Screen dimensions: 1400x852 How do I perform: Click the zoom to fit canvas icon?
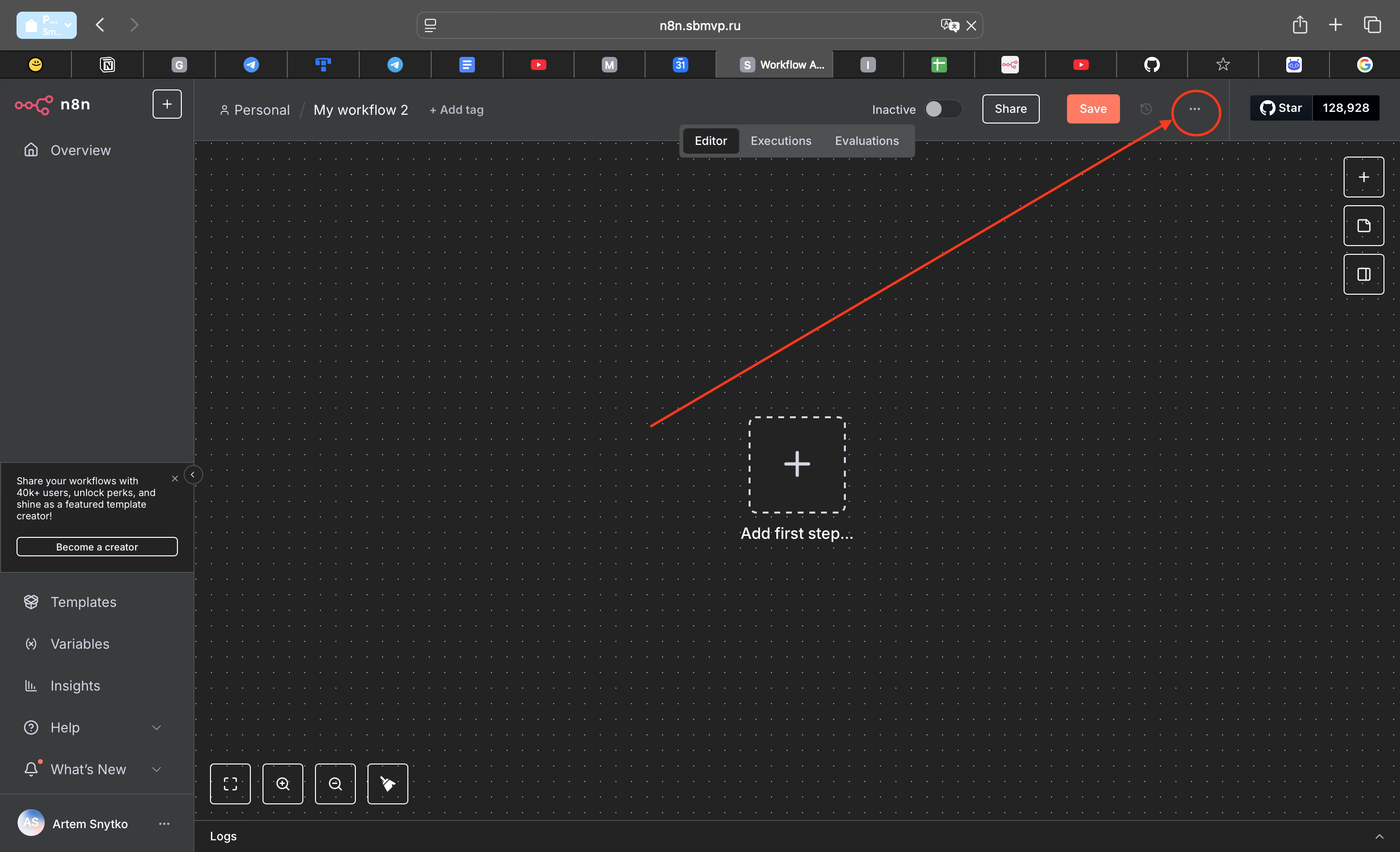(x=230, y=784)
